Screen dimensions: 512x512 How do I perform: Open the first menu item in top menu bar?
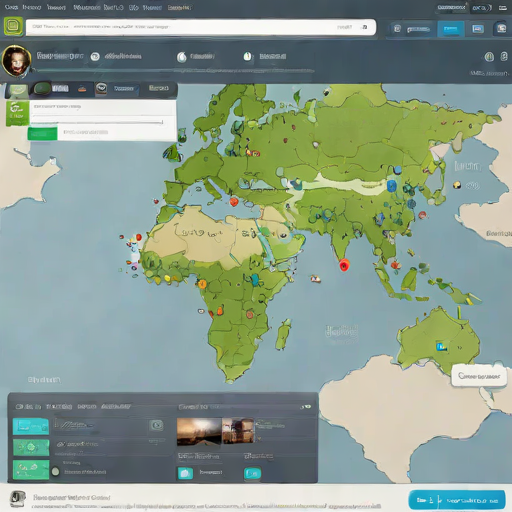(11, 7)
